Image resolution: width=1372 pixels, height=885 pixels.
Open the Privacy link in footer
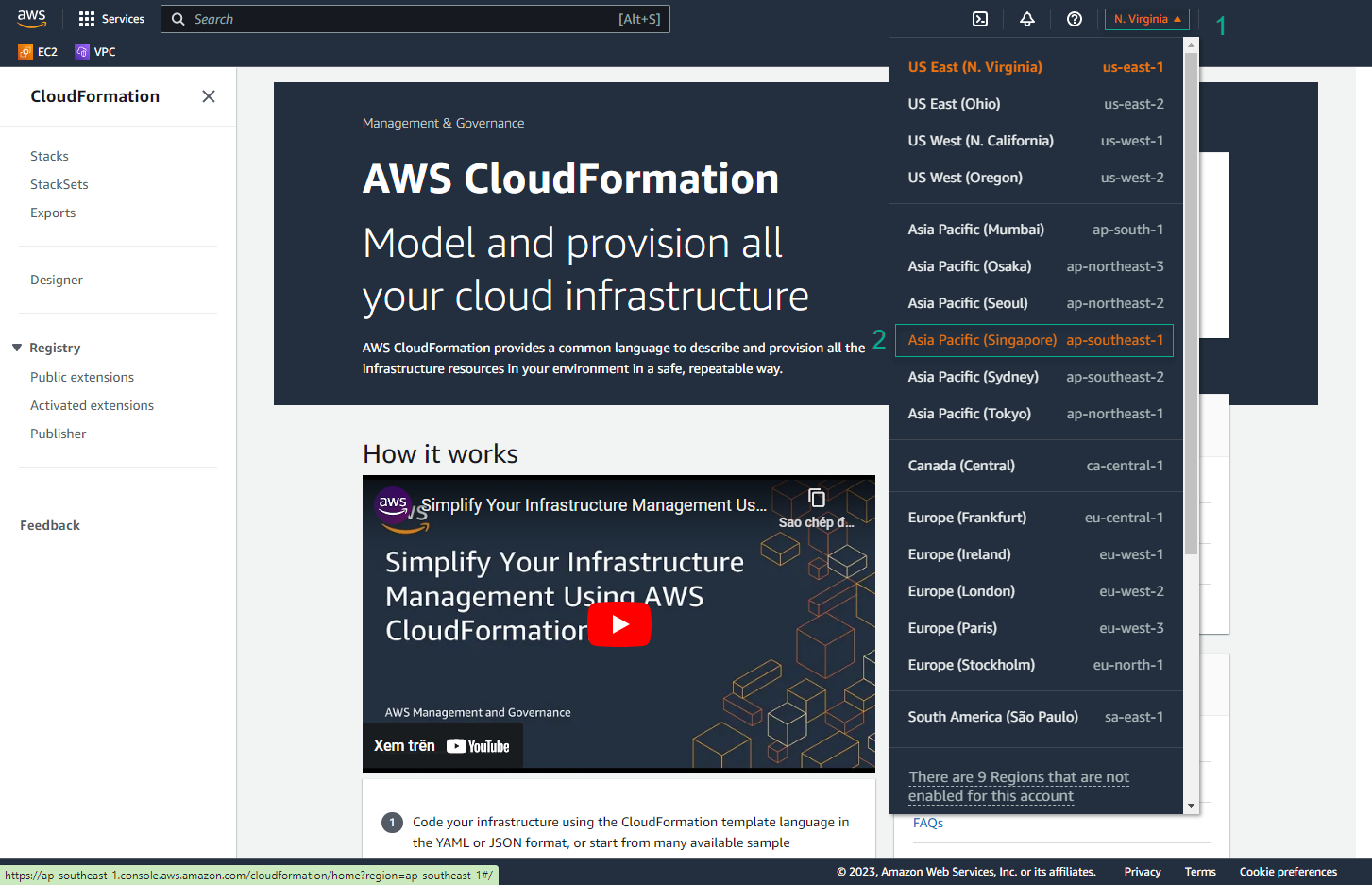click(x=1143, y=872)
